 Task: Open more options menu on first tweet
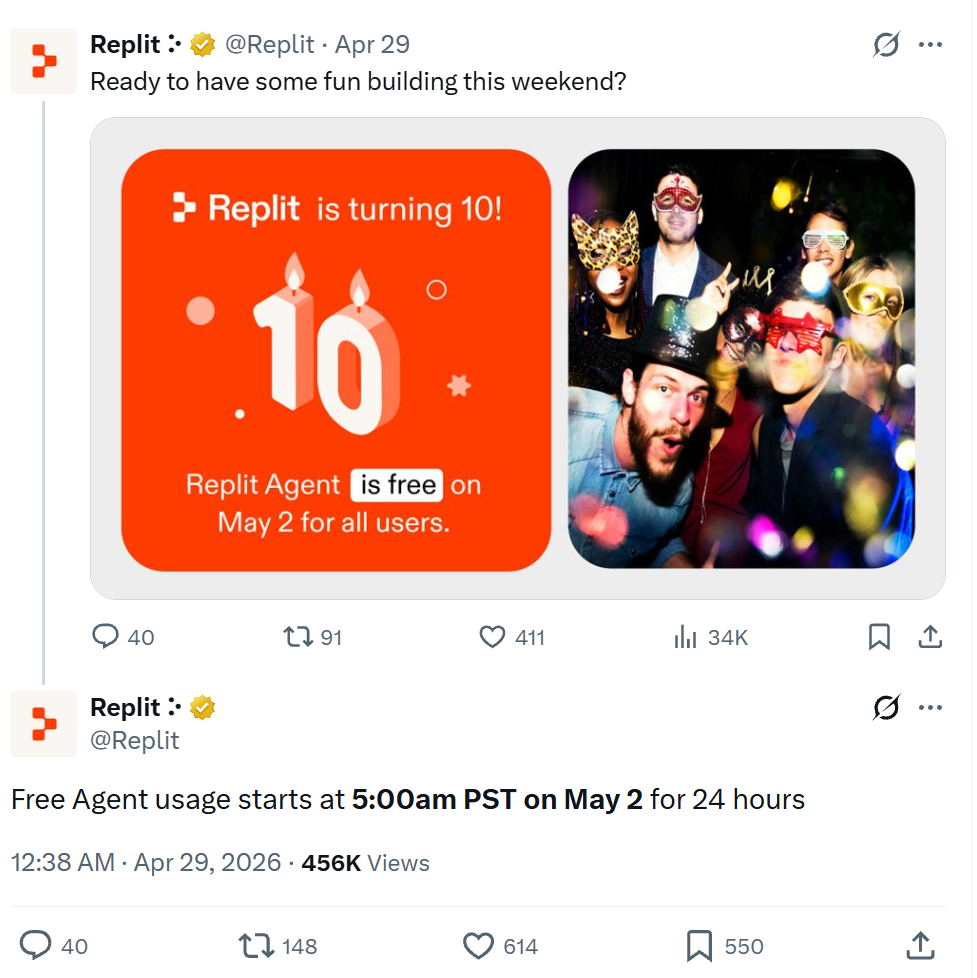tap(931, 45)
